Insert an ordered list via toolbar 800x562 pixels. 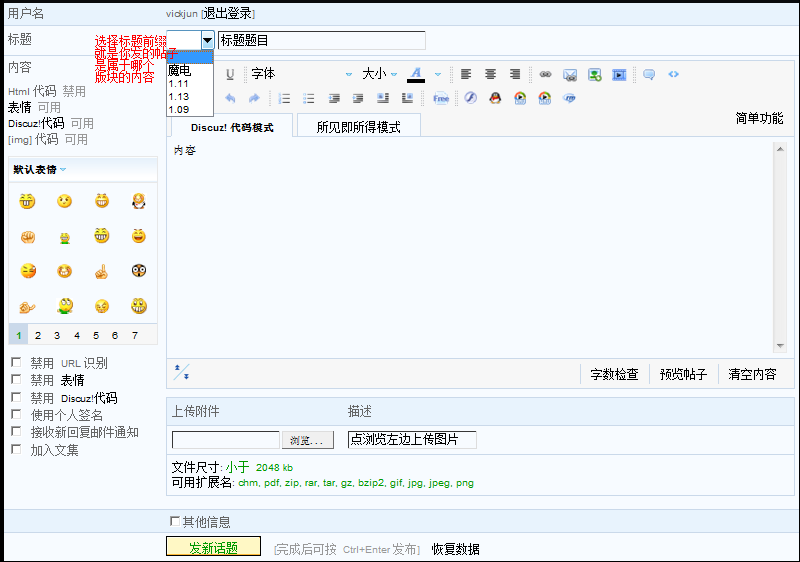[285, 98]
